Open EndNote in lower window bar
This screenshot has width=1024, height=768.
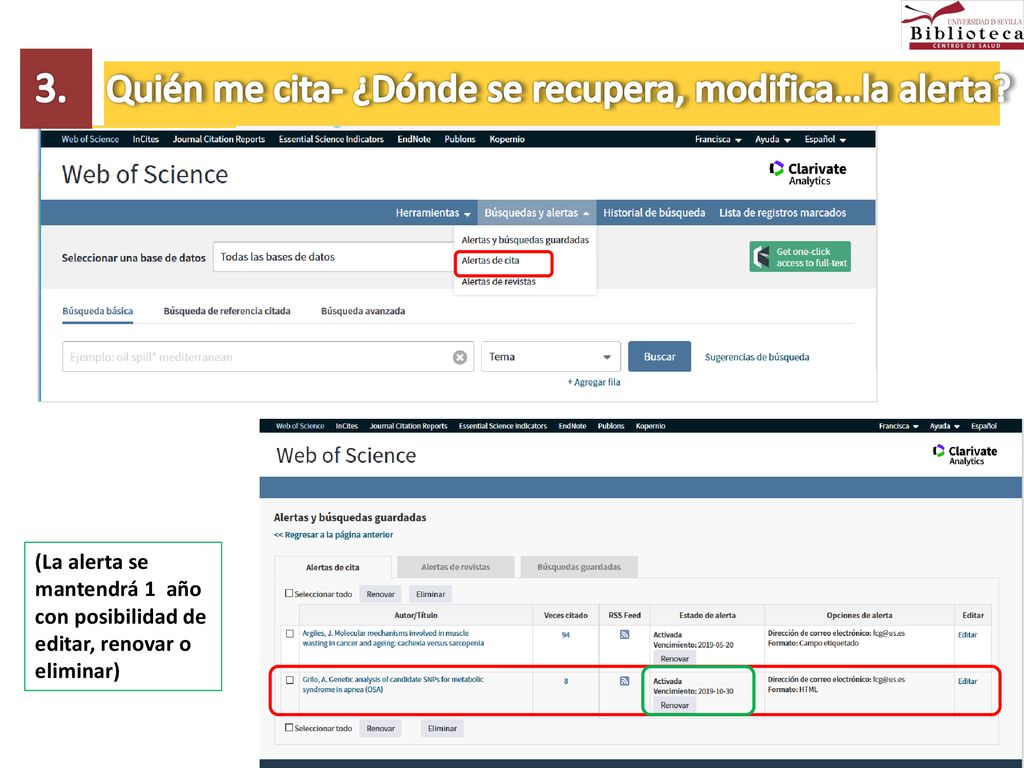click(x=572, y=426)
